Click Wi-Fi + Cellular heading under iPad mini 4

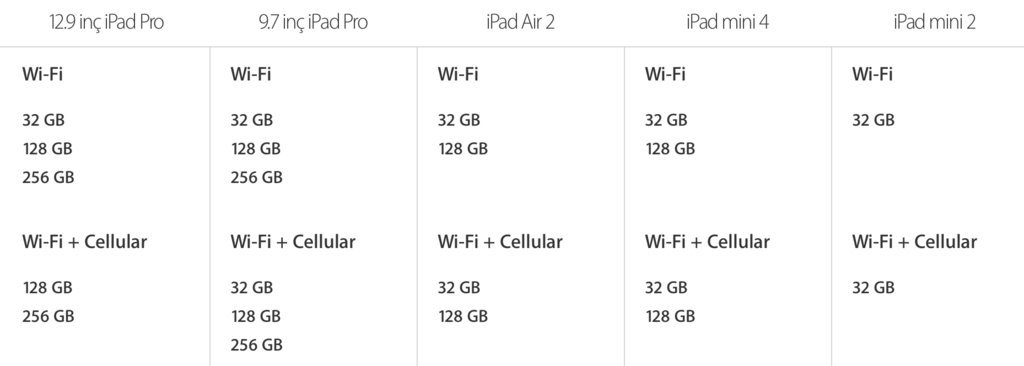click(707, 242)
